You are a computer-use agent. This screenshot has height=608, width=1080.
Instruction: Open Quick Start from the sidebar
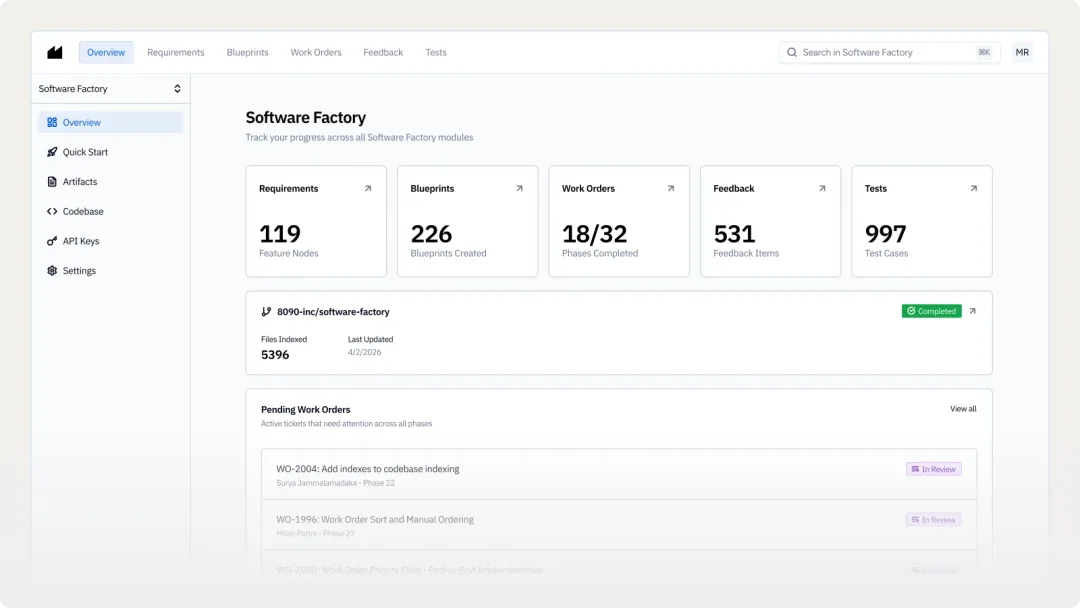tap(110, 152)
